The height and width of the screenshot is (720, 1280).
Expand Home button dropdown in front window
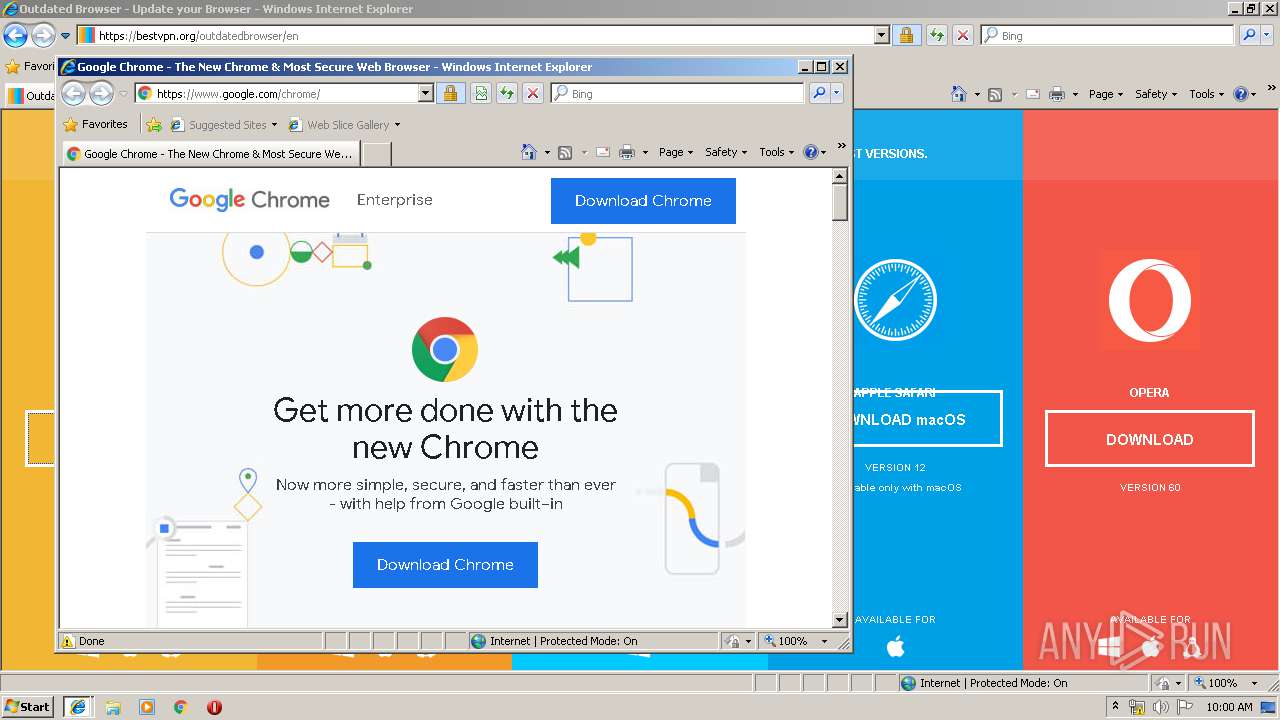pos(547,152)
